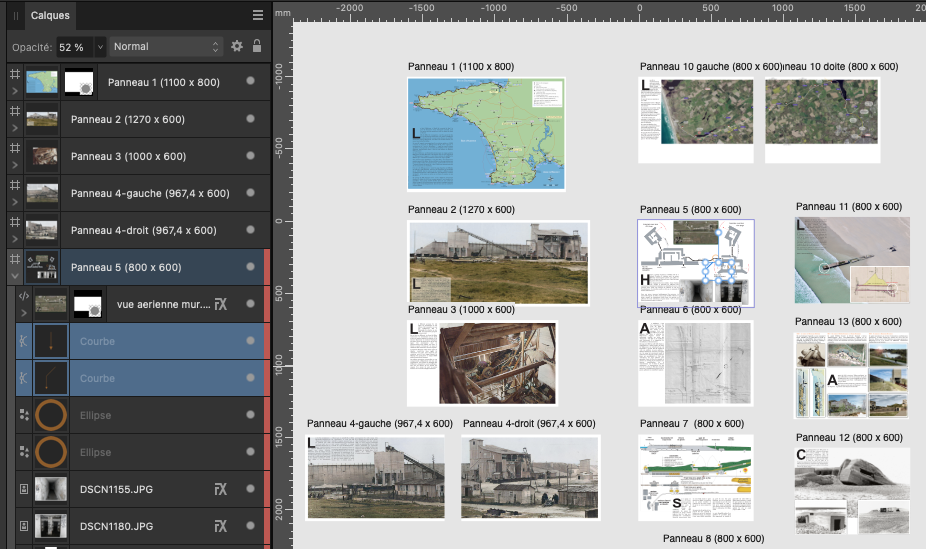Screen dimensions: 926x549
Task: Select the Panneau 4-droit layer
Action: 143,230
